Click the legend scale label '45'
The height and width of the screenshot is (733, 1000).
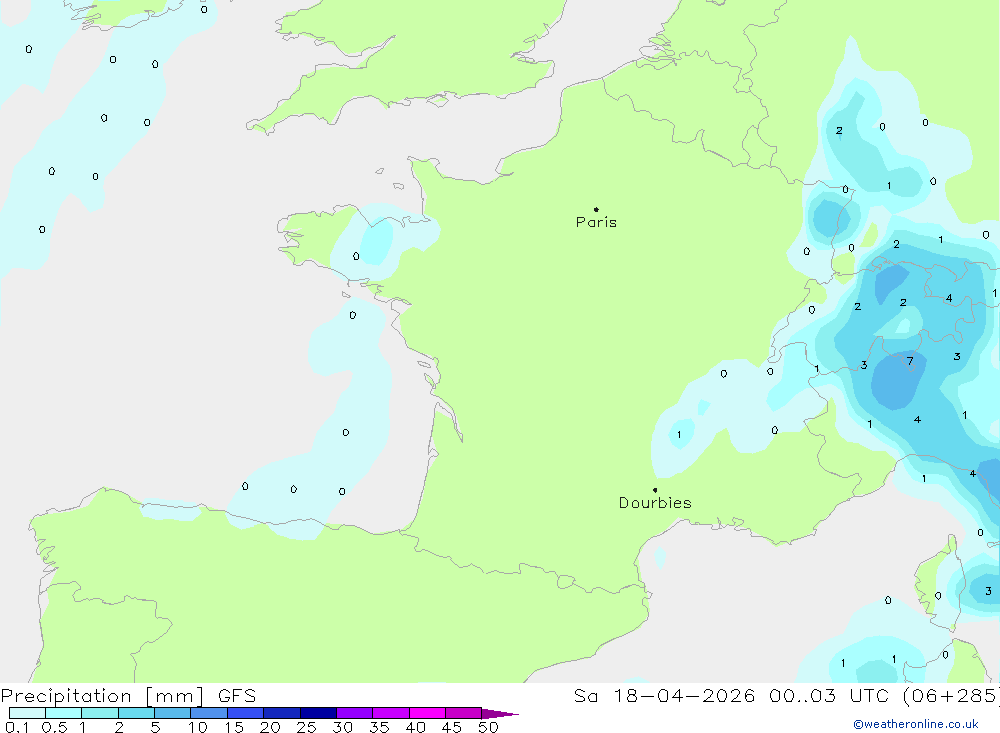(452, 727)
